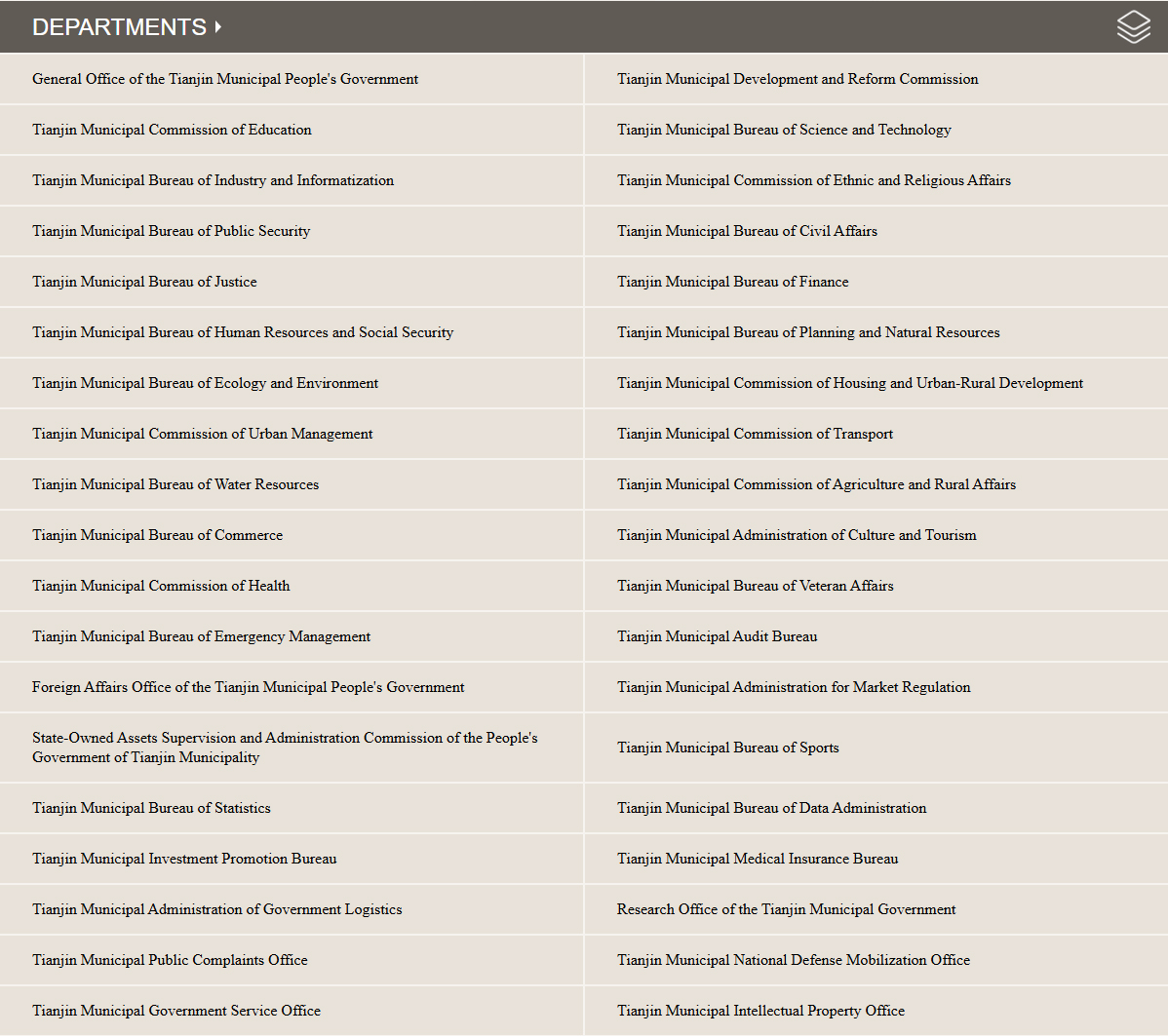Screen dimensions: 1168x1036
Task: Visit Bureau of Ecology and Environment page
Action: pyautogui.click(x=205, y=383)
